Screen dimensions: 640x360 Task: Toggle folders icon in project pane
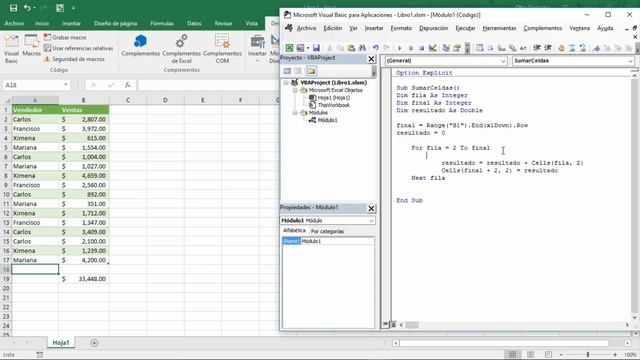[311, 71]
